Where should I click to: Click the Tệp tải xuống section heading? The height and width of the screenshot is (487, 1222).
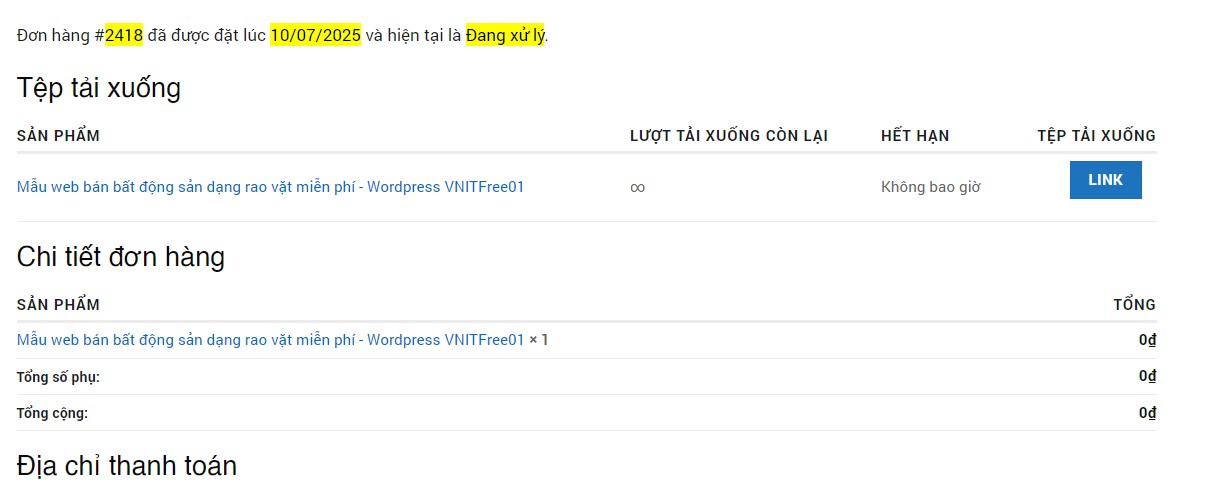click(98, 88)
